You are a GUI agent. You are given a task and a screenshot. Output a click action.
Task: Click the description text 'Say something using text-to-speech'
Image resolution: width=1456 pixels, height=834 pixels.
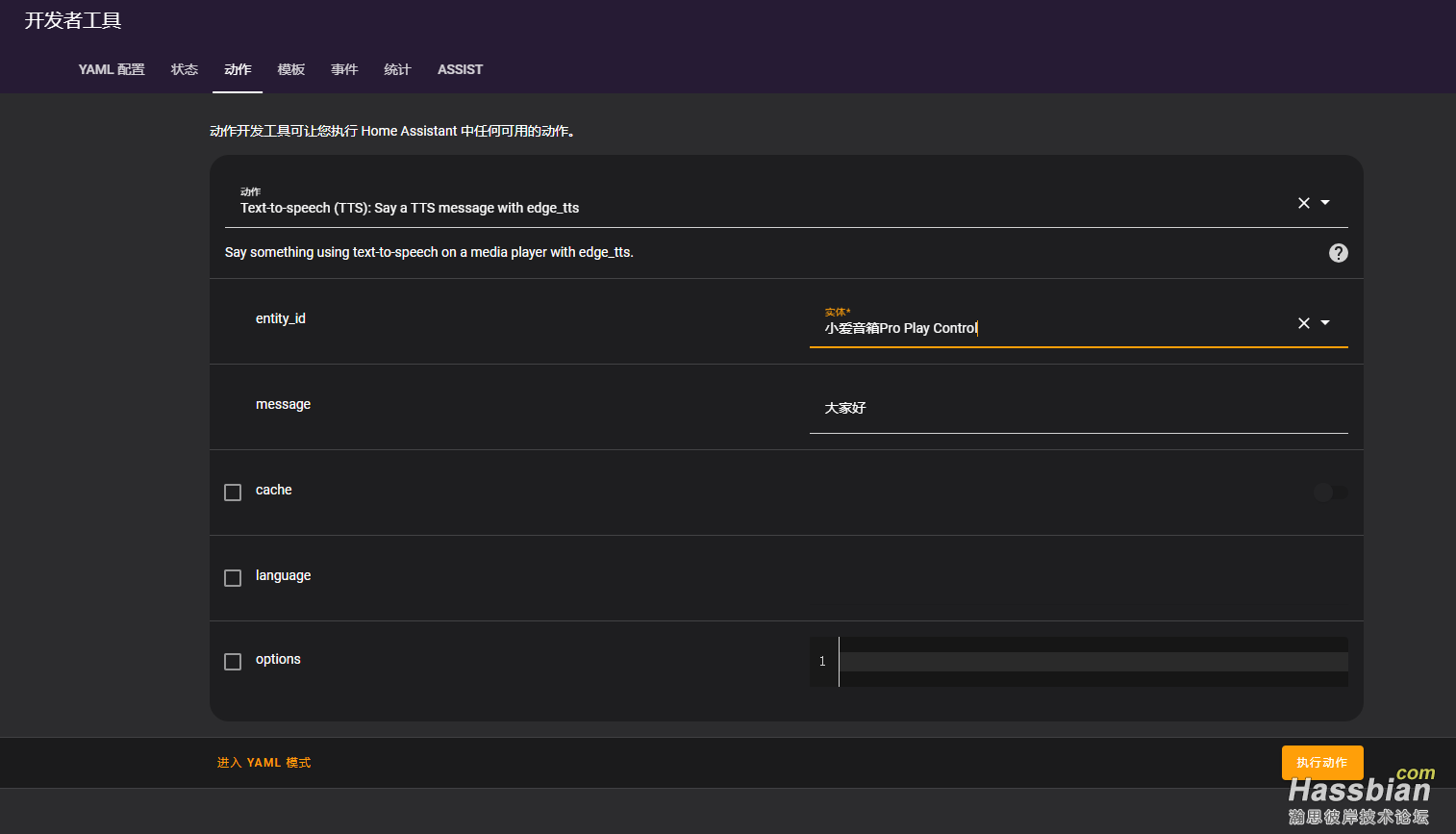pos(429,252)
